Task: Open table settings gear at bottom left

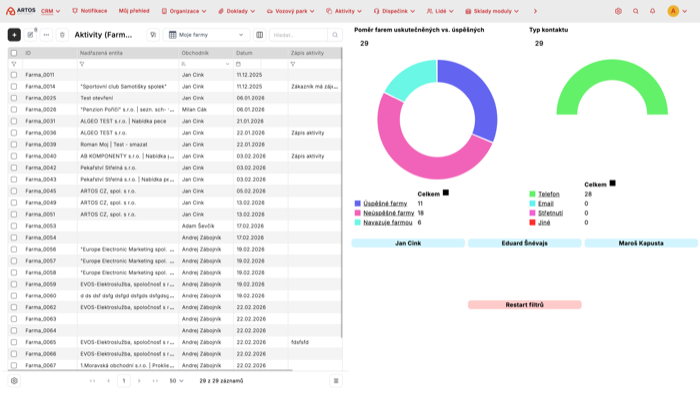Action: point(14,381)
